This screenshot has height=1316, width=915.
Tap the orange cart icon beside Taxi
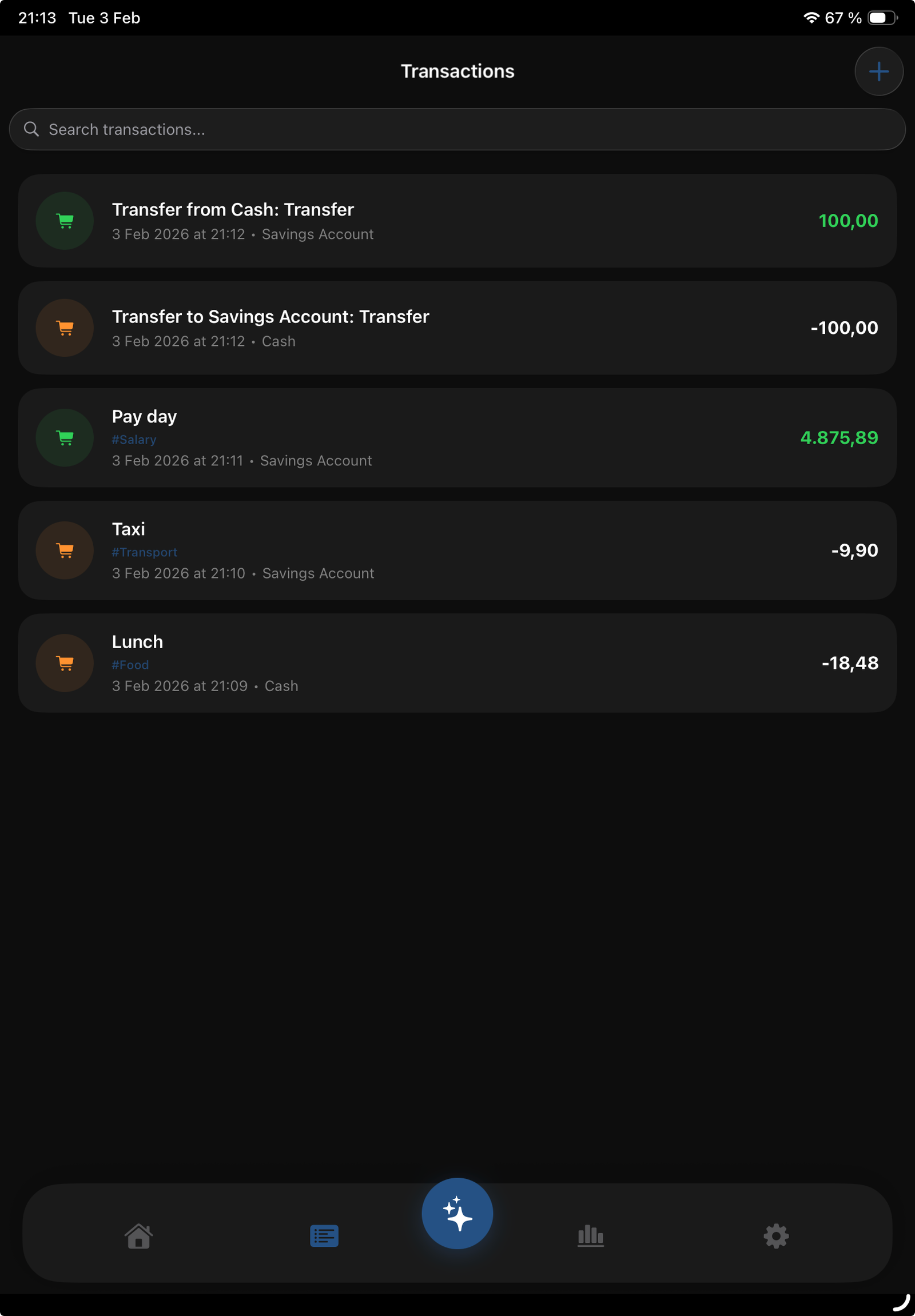(x=65, y=551)
